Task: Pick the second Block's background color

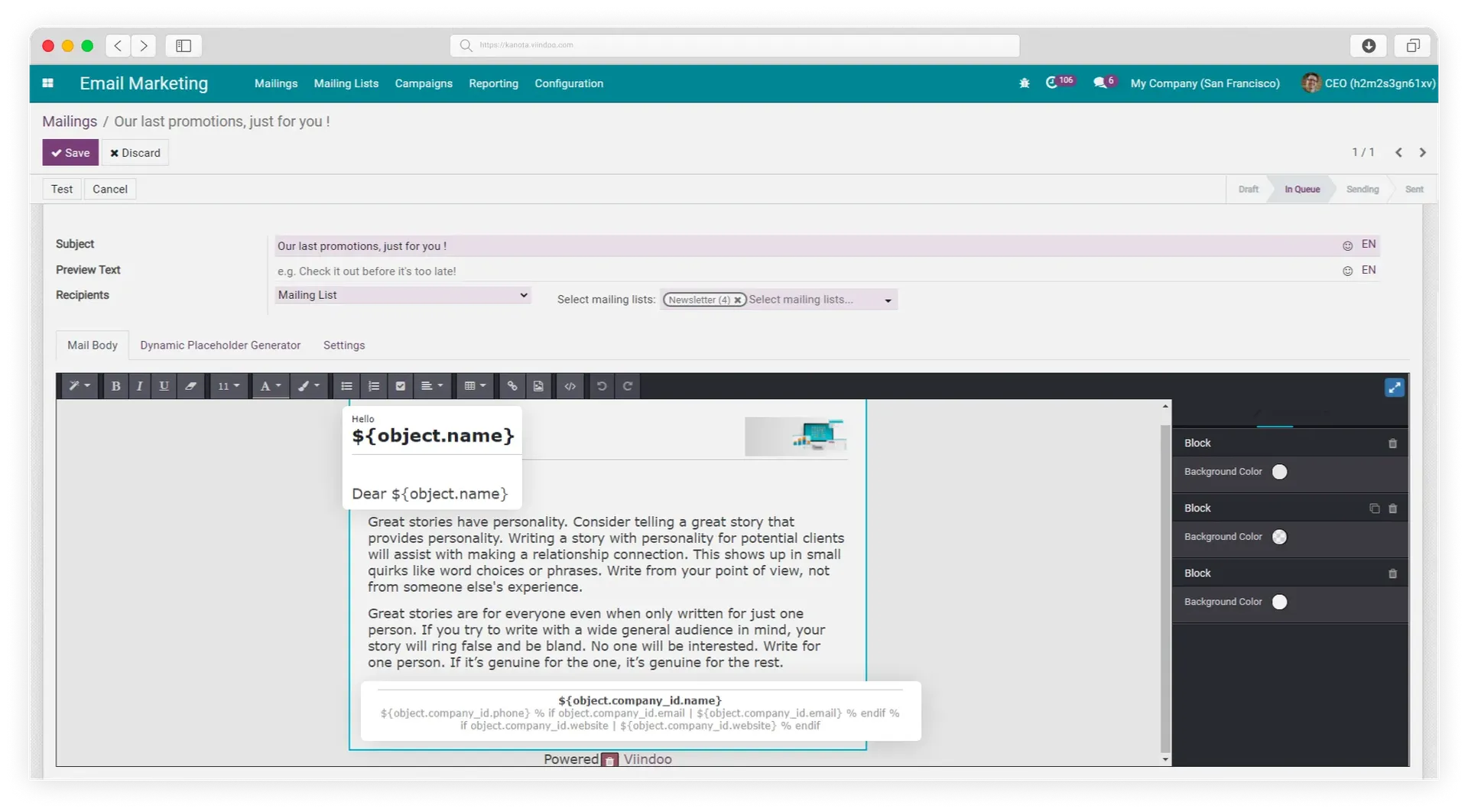Action: (1279, 537)
